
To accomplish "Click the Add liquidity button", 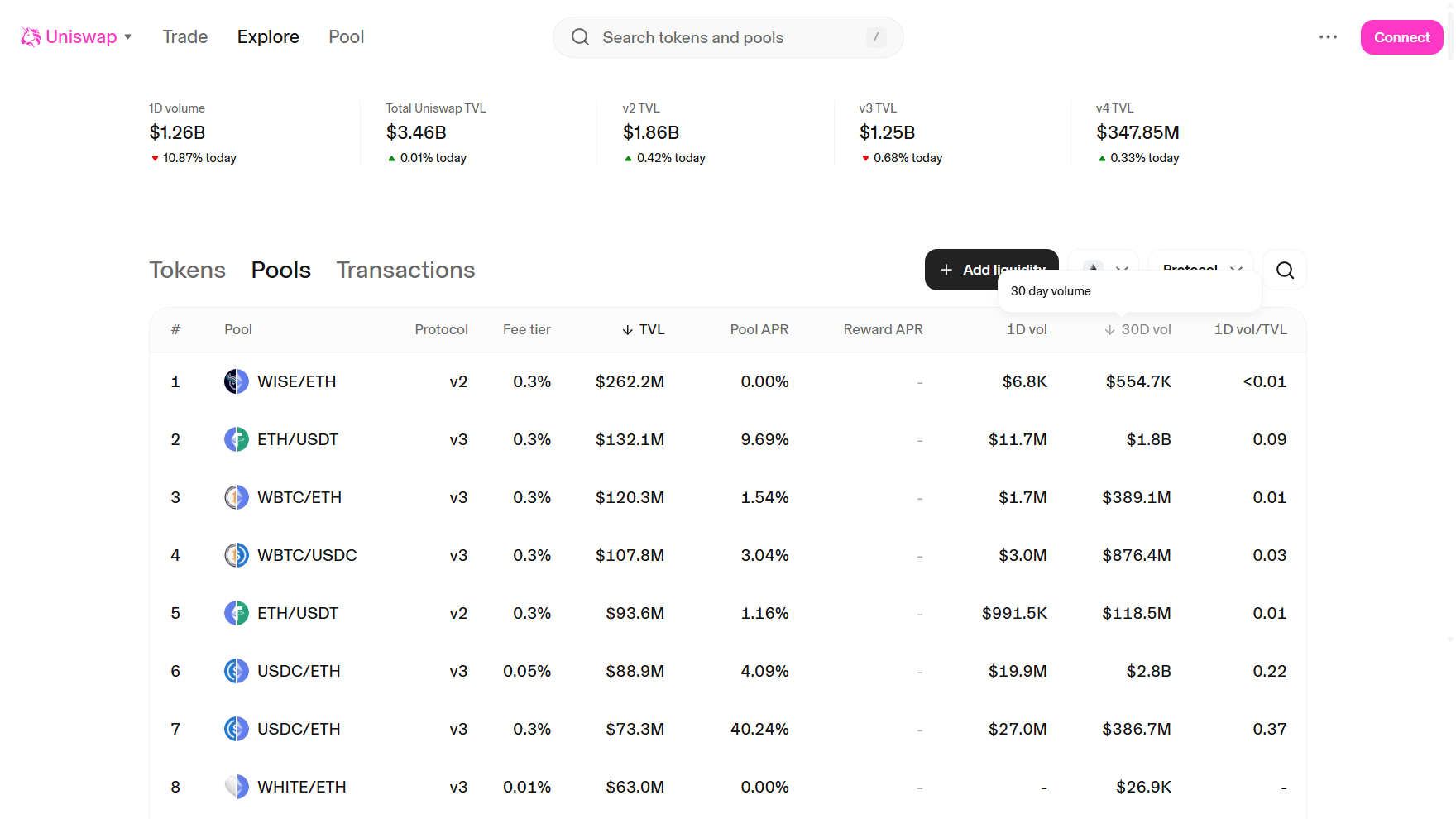I will [x=992, y=270].
